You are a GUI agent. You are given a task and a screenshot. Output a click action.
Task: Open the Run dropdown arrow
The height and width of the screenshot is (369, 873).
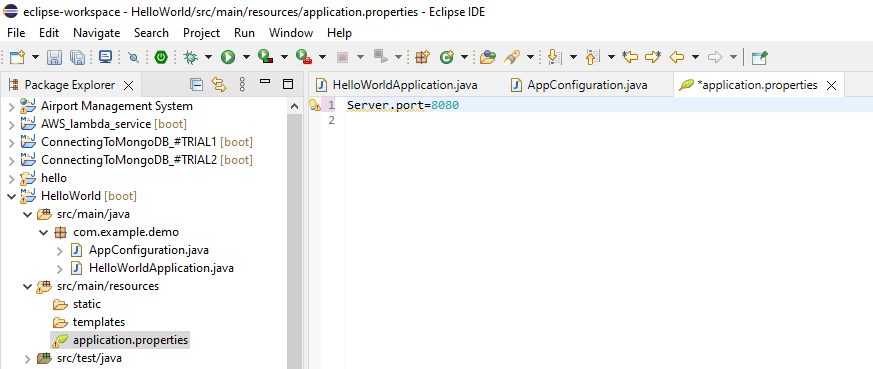(x=246, y=57)
